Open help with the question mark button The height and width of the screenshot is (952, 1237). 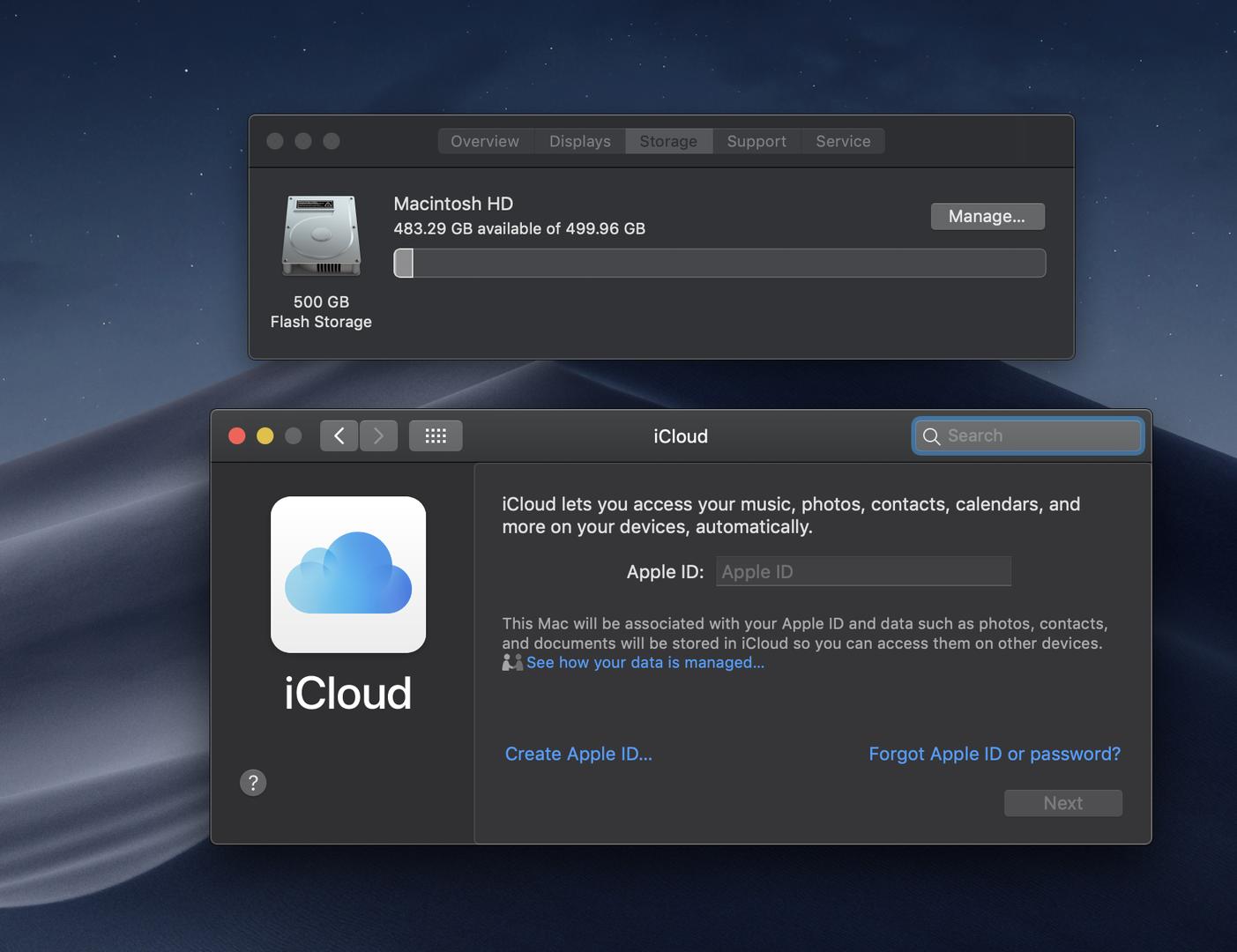(x=253, y=783)
